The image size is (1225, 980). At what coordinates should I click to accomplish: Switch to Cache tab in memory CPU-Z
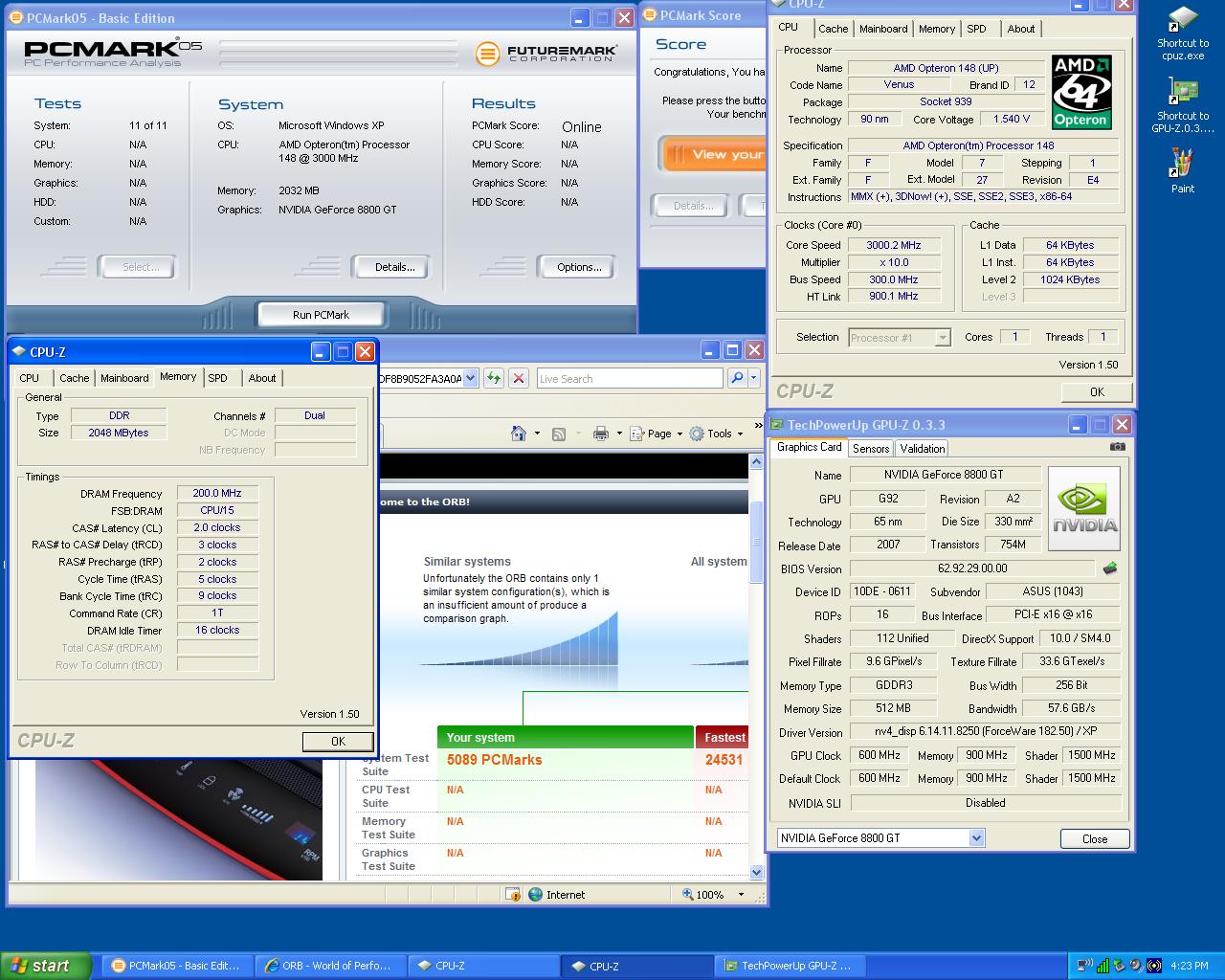point(74,378)
